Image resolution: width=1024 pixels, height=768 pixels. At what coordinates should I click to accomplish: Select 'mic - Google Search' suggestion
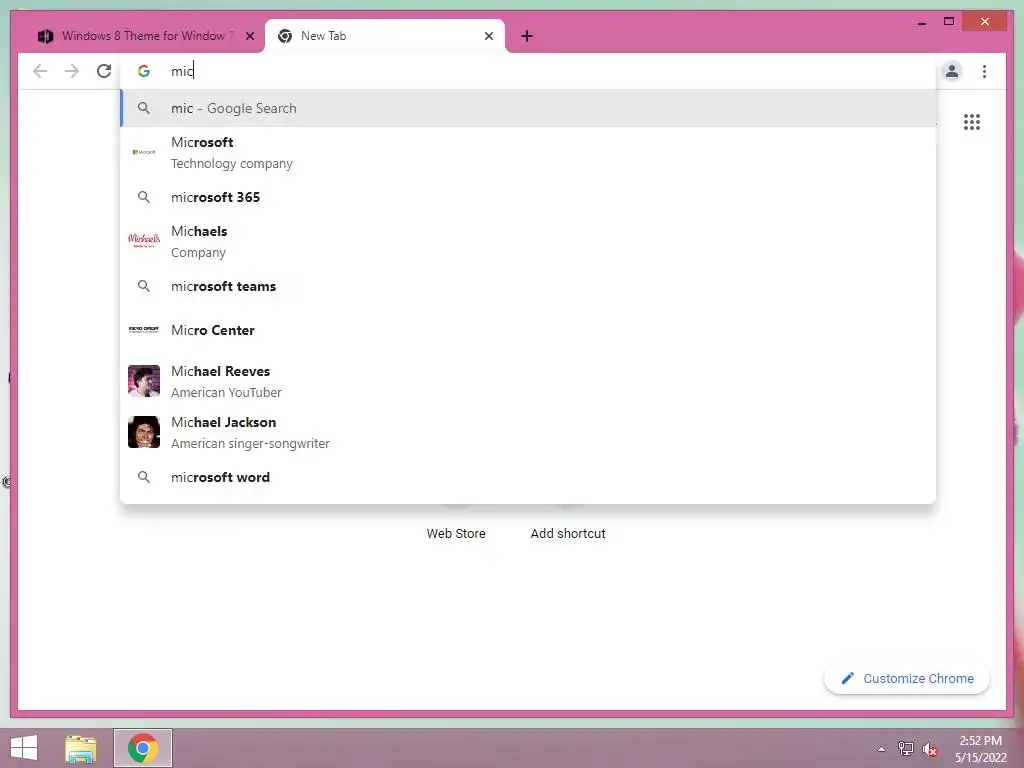(528, 108)
